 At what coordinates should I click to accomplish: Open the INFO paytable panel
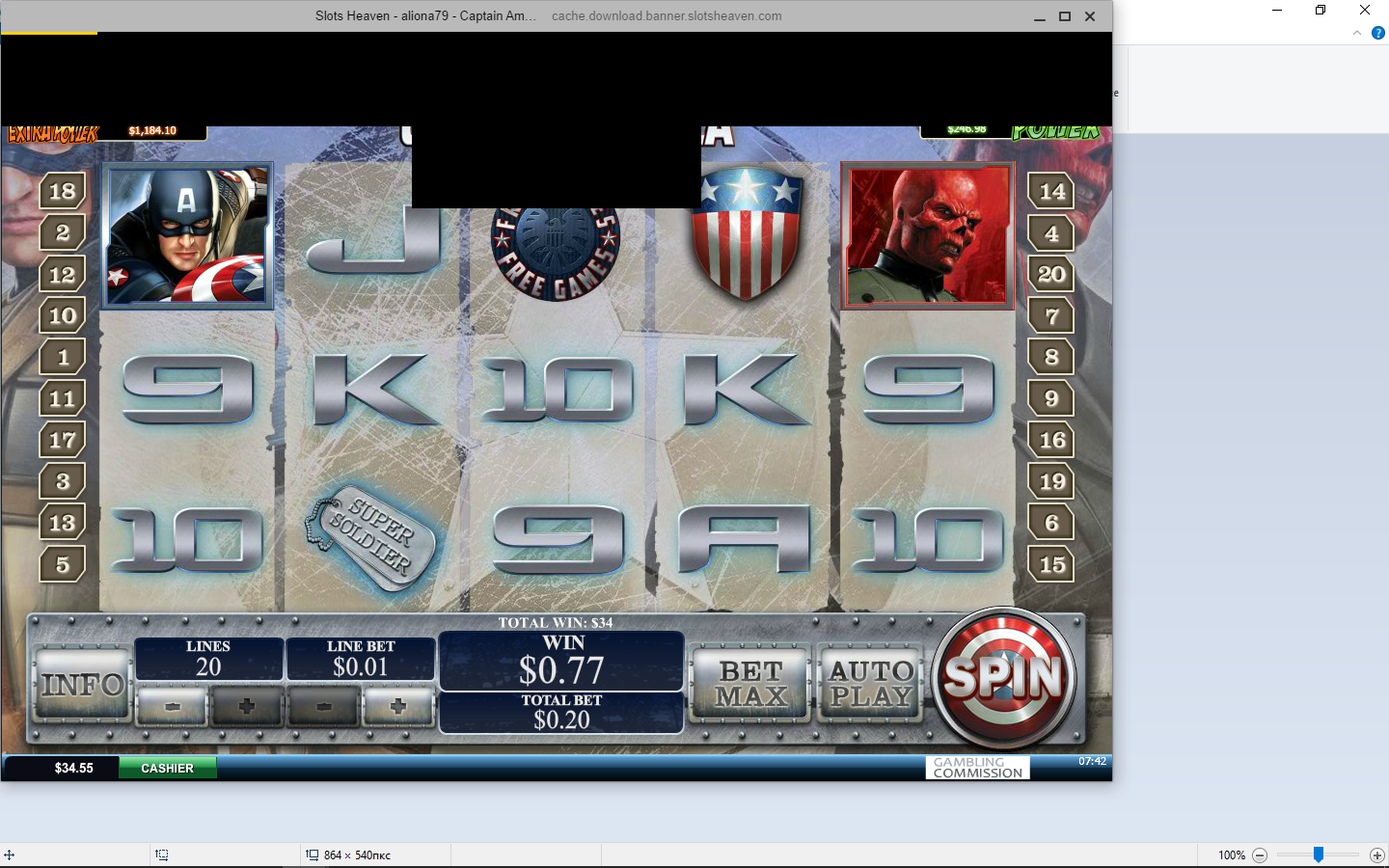pyautogui.click(x=82, y=684)
